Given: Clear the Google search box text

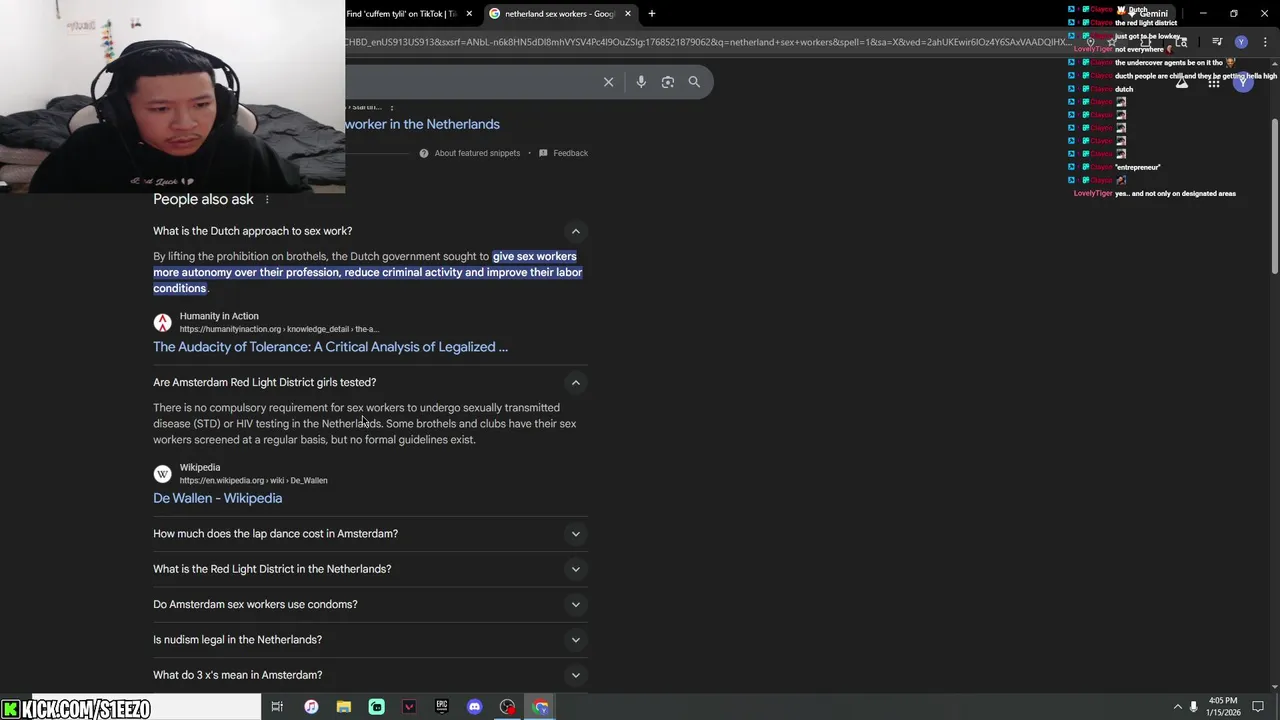Looking at the screenshot, I should point(608,82).
